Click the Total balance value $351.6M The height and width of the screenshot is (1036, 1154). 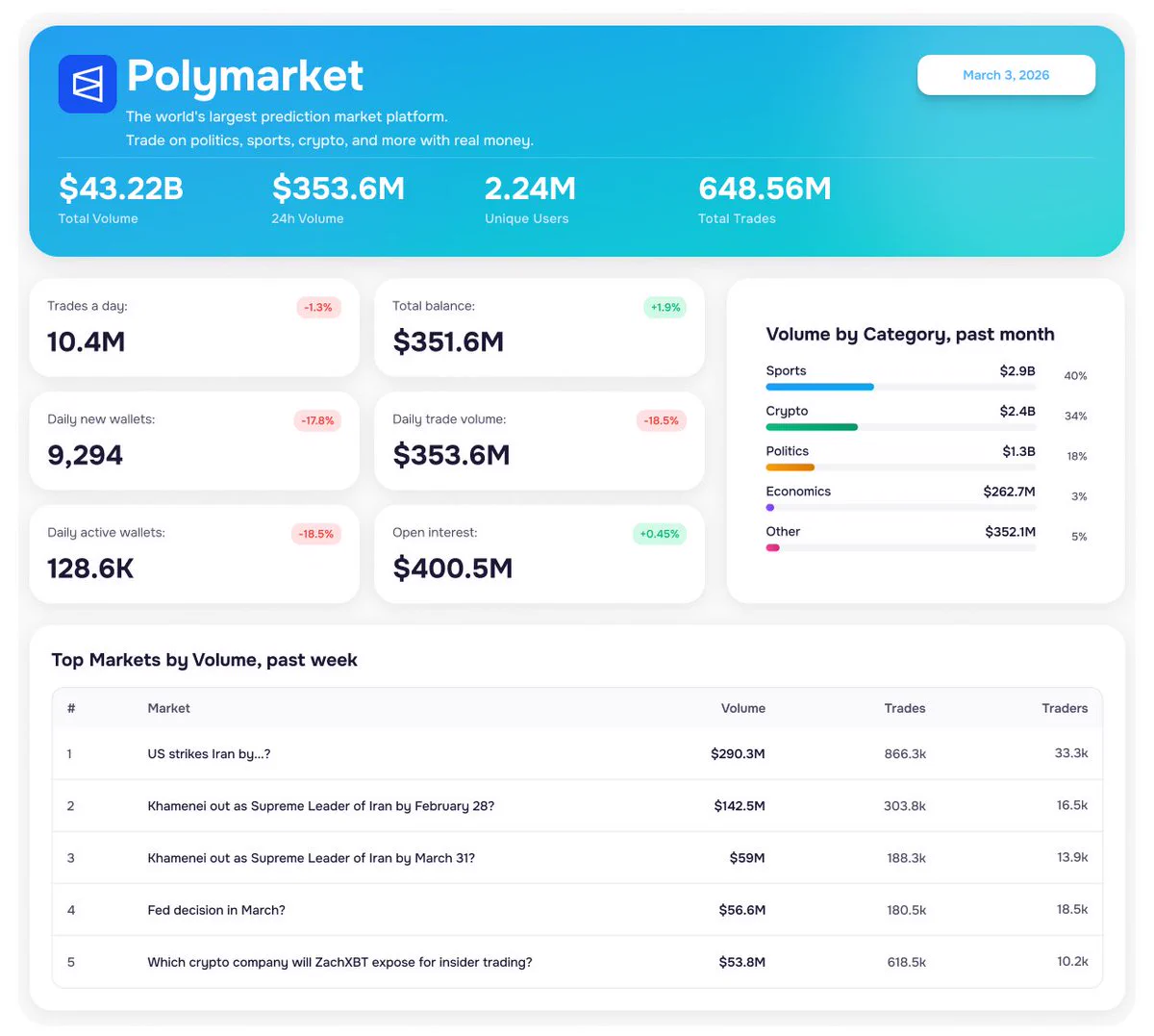448,342
